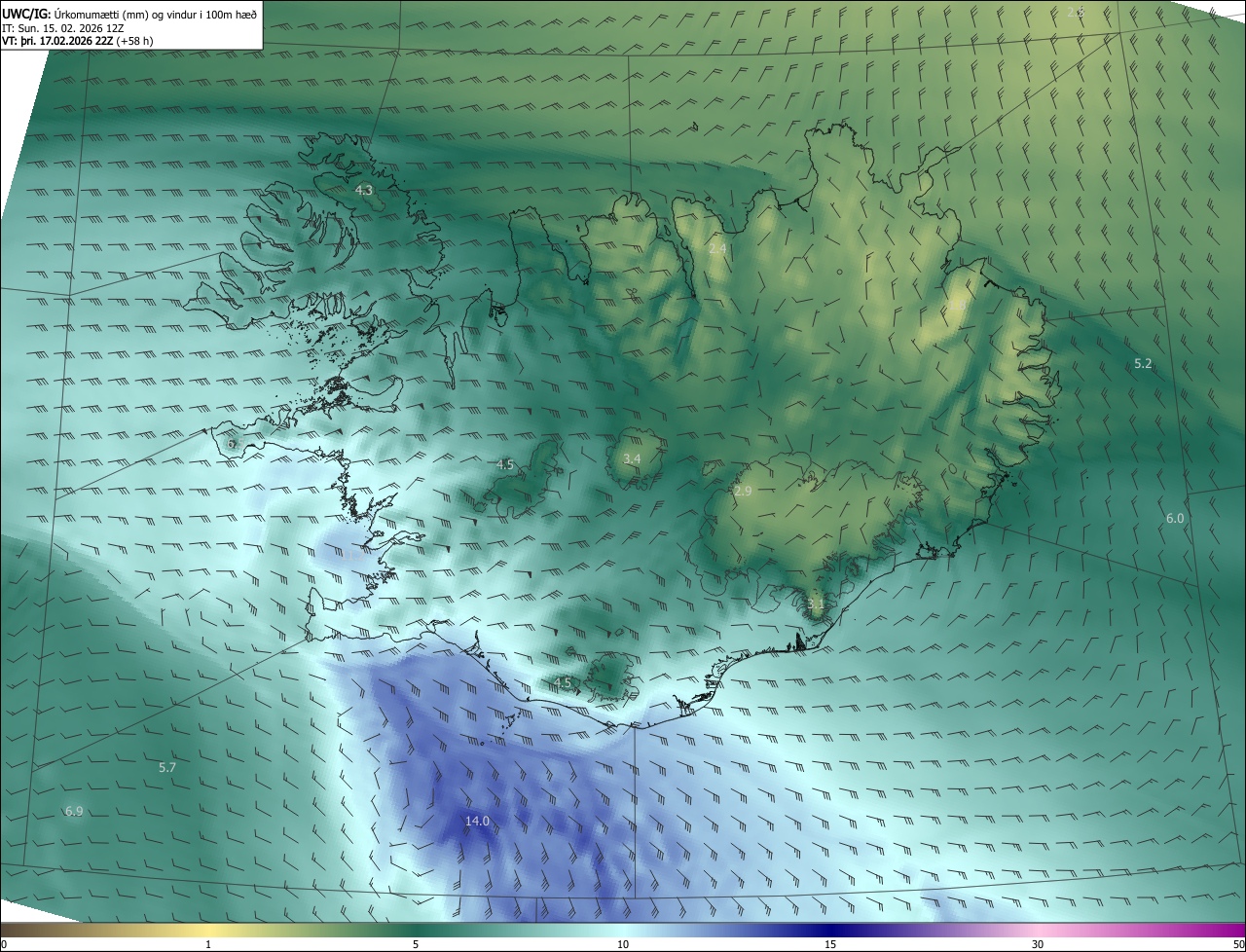The width and height of the screenshot is (1246, 952).
Task: Click the number 1 under the color scale
Action: pos(208,944)
